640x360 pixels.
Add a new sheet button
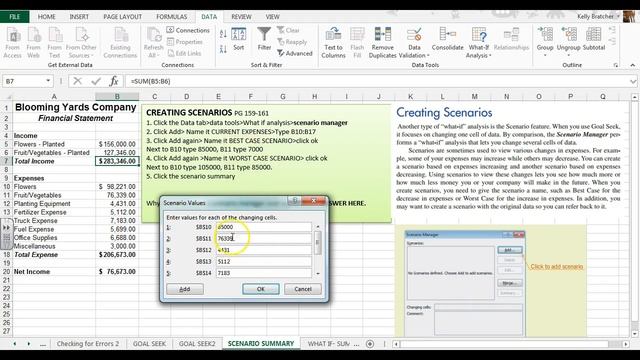(x=370, y=344)
